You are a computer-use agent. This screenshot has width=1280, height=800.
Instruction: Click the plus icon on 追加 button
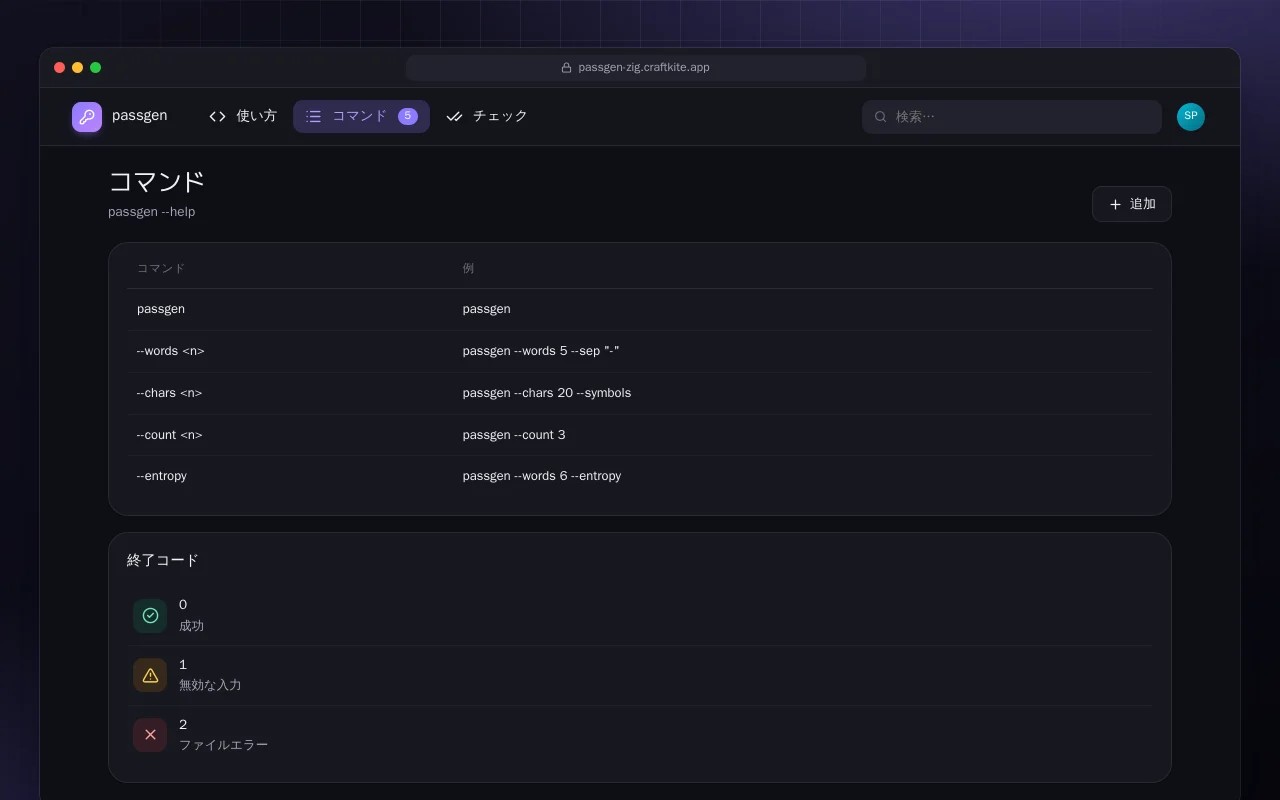tap(1115, 204)
